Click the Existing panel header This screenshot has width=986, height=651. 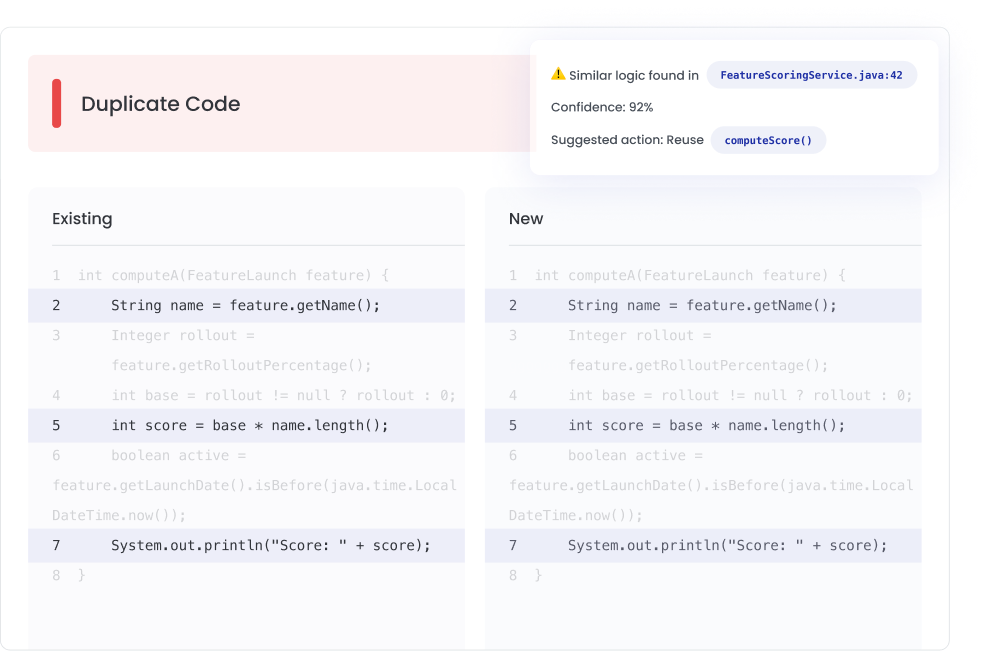(x=82, y=218)
